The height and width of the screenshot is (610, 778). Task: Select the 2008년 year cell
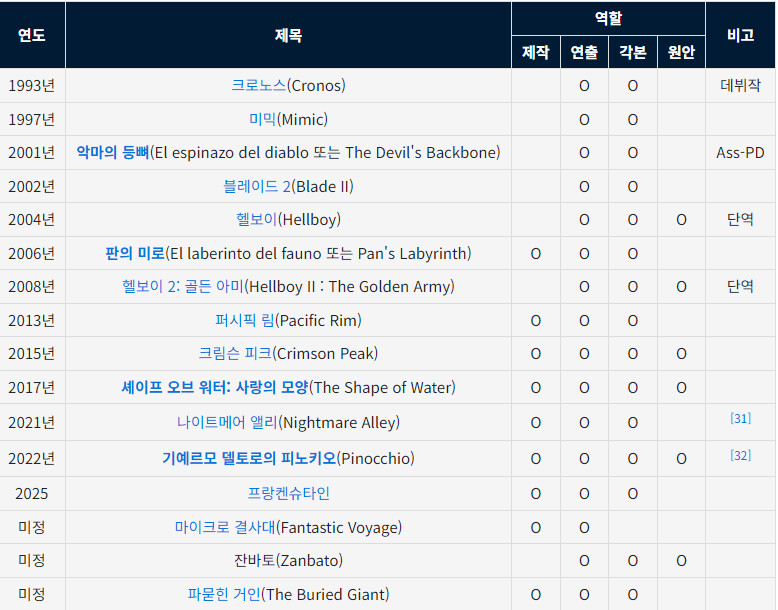coord(32,286)
